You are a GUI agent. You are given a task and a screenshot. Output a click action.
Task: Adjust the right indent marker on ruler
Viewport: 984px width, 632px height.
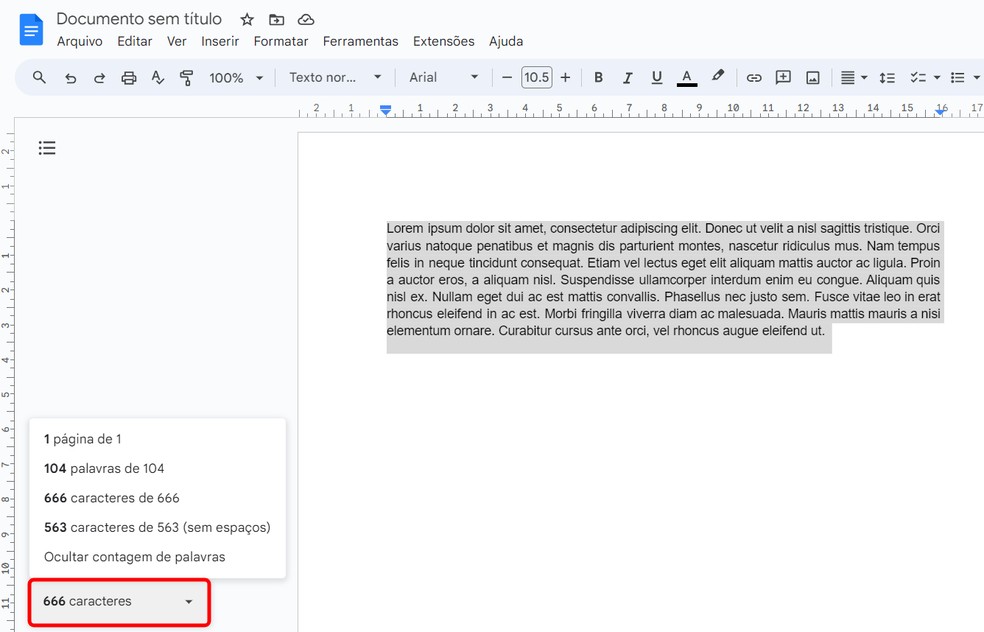(x=940, y=111)
